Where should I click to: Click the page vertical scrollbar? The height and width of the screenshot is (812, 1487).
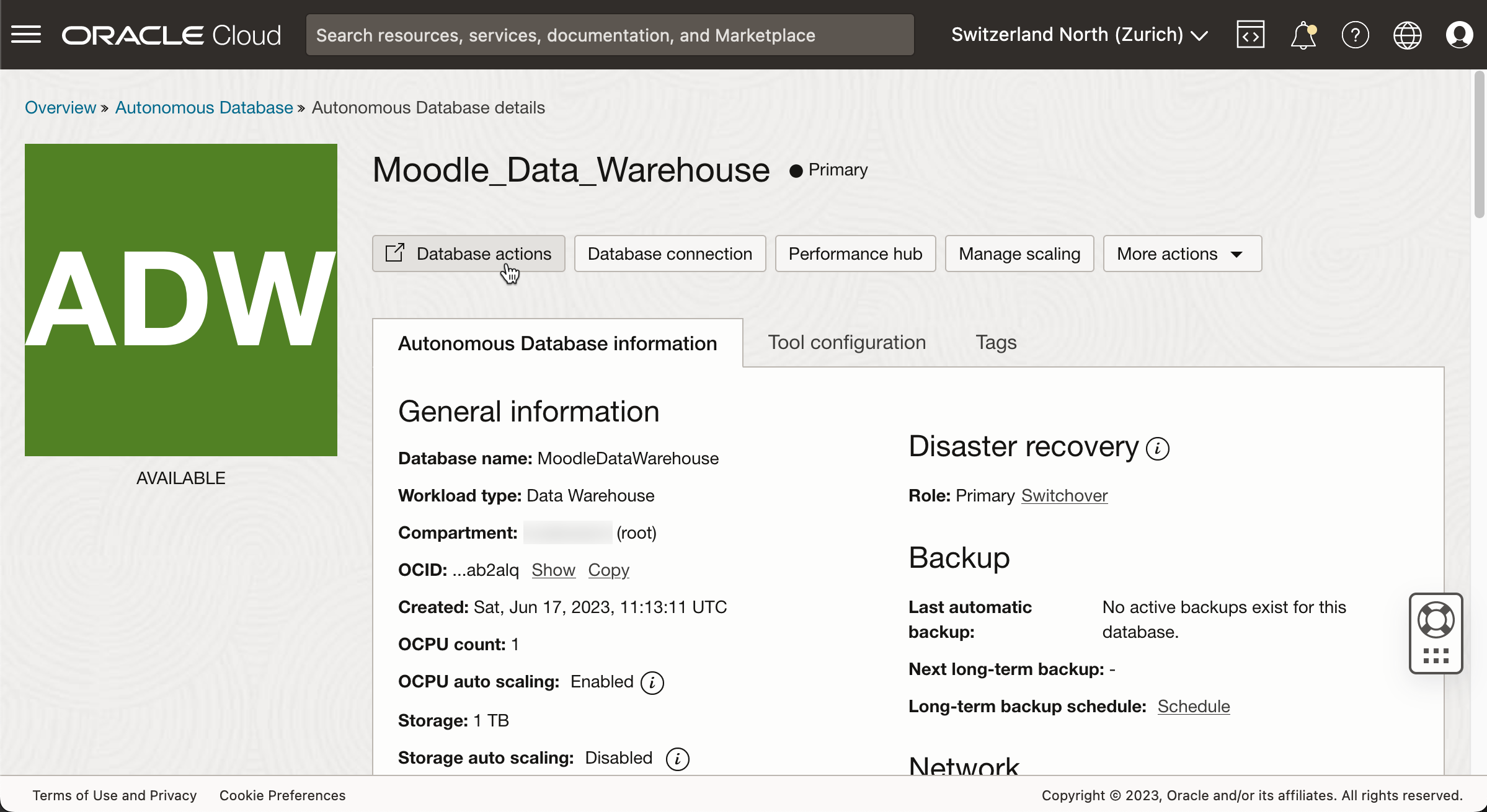(1479, 146)
